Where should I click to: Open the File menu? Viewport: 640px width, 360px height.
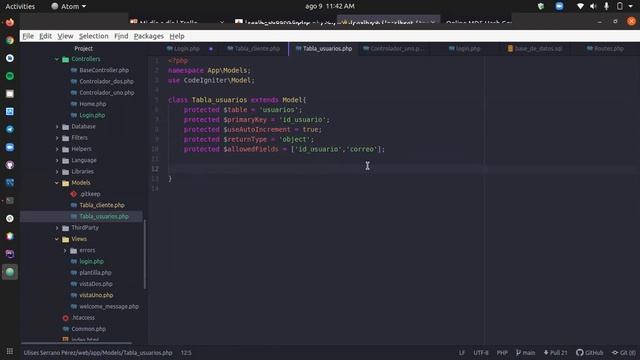28,36
